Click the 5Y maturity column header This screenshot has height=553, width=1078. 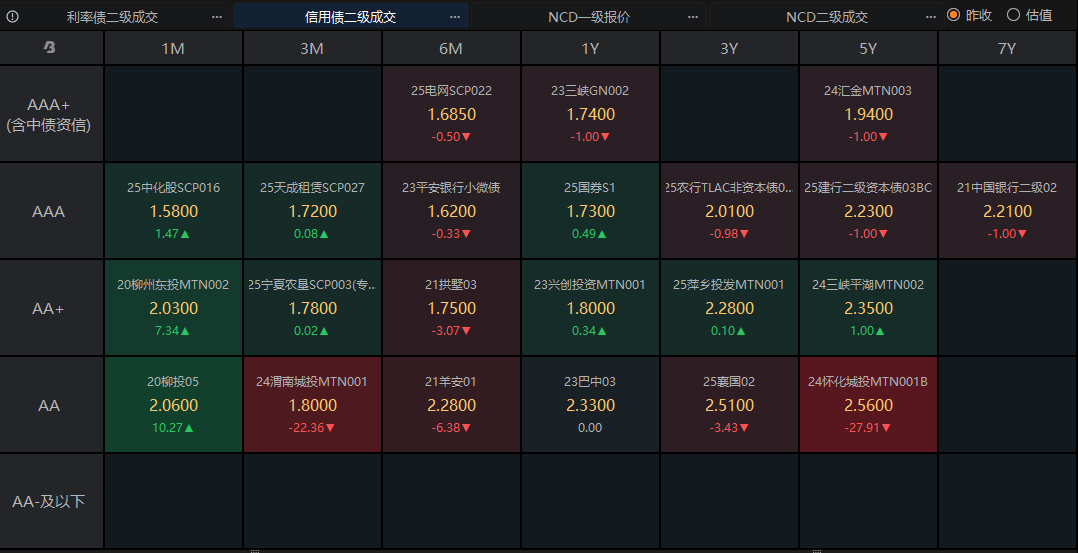[868, 48]
